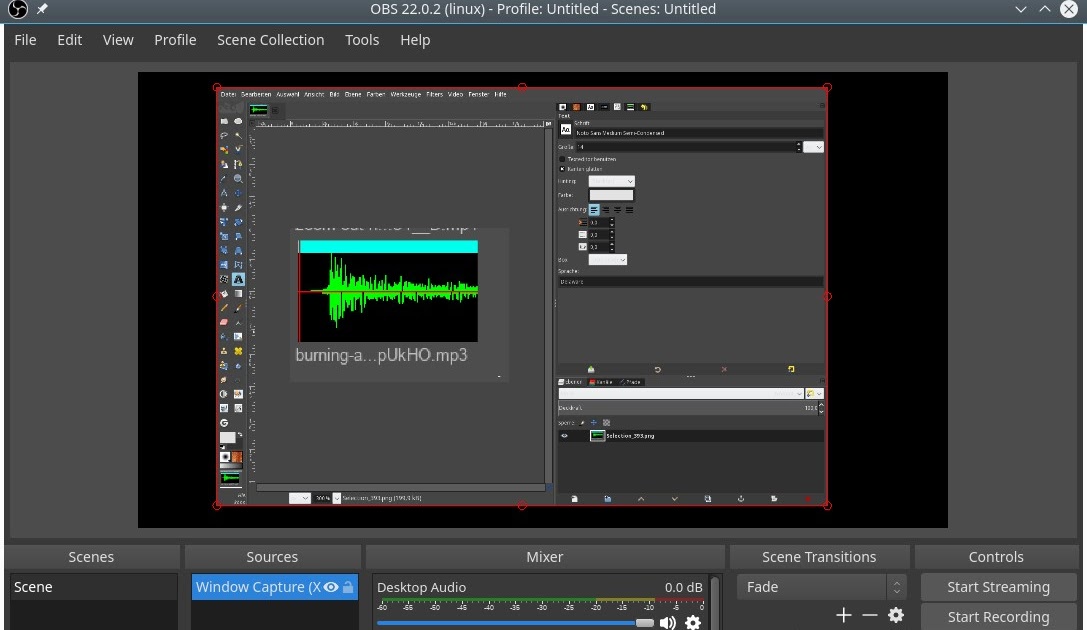Viewport: 1087px width, 630px height.
Task: Open transition properties gear icon
Action: click(x=896, y=615)
